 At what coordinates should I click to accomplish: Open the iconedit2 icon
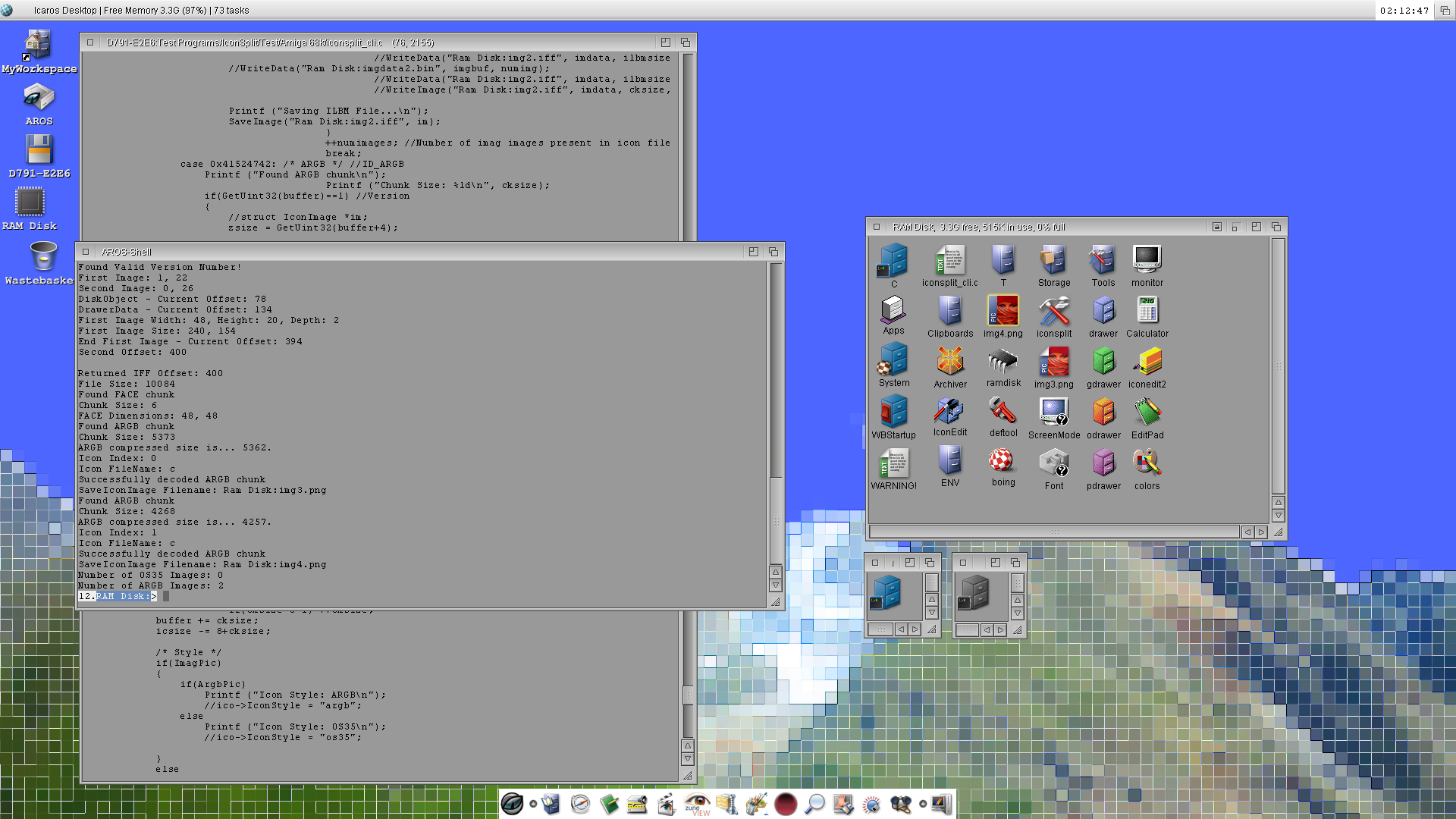coord(1147,362)
